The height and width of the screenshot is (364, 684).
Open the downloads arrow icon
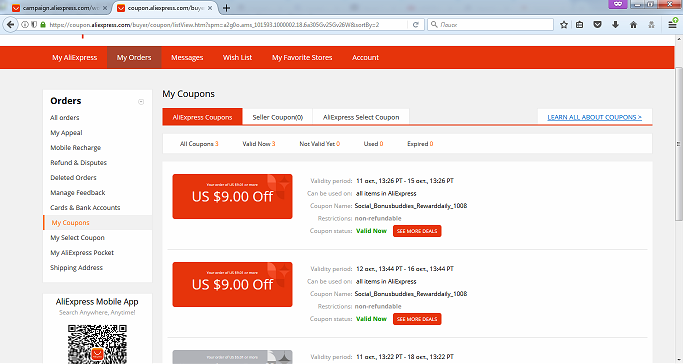[615, 25]
